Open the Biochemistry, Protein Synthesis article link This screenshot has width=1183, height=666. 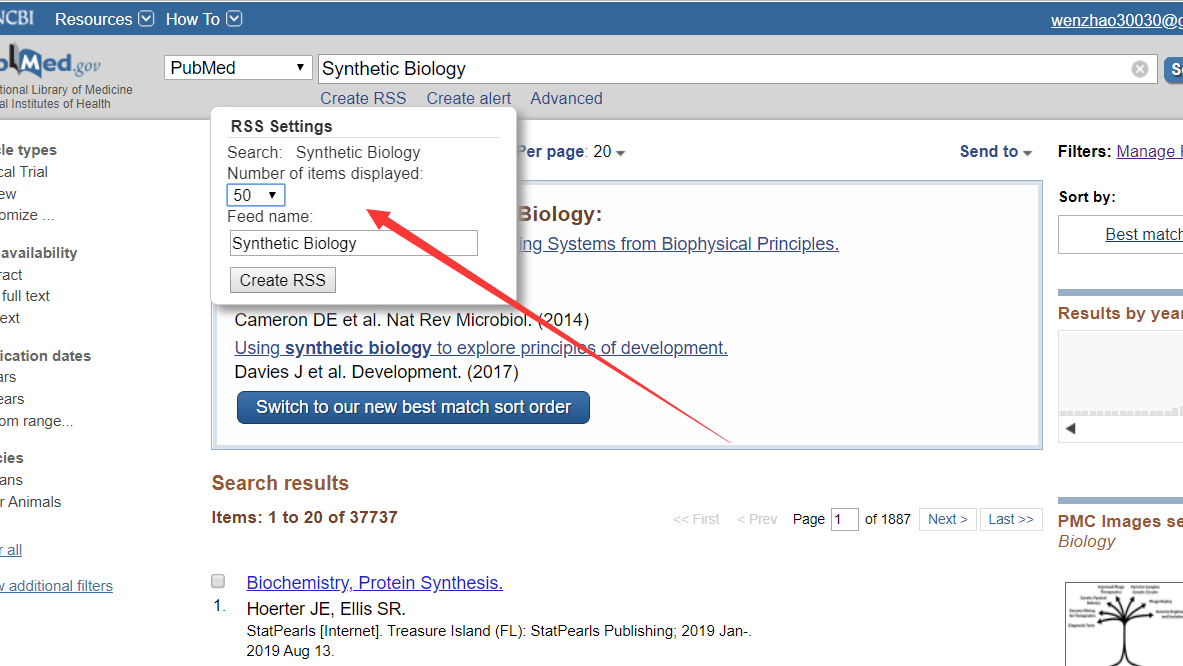375,583
